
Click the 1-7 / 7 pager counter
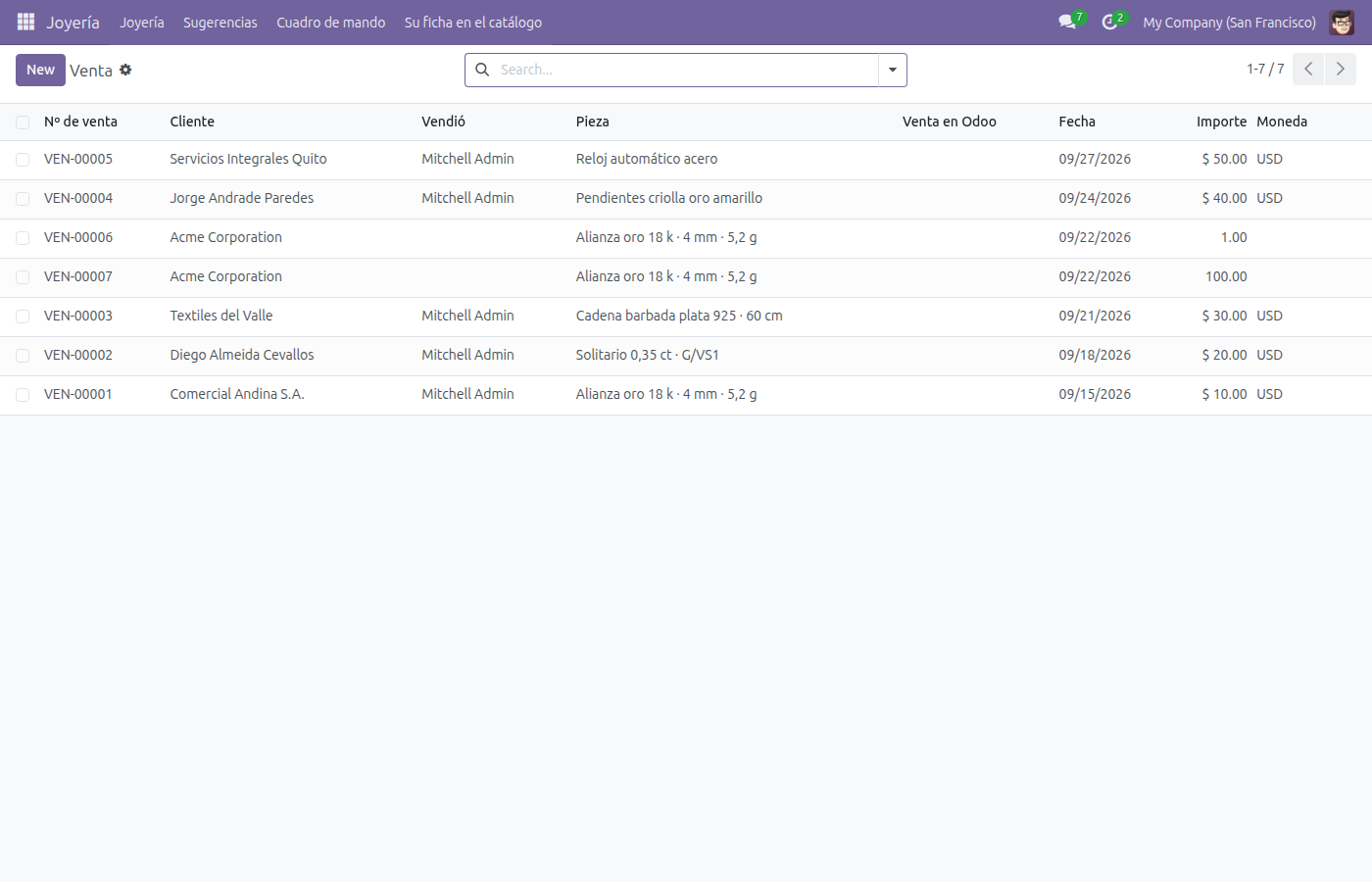click(x=1265, y=69)
